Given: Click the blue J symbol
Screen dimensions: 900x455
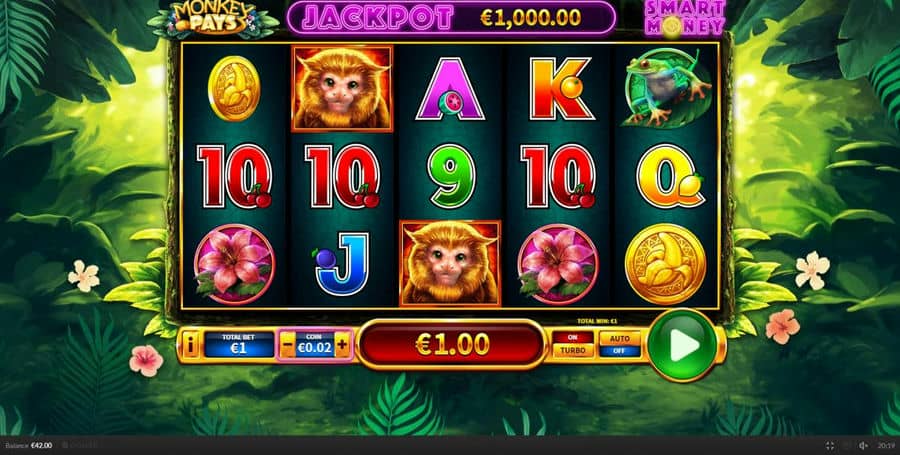Looking at the screenshot, I should coord(342,263).
